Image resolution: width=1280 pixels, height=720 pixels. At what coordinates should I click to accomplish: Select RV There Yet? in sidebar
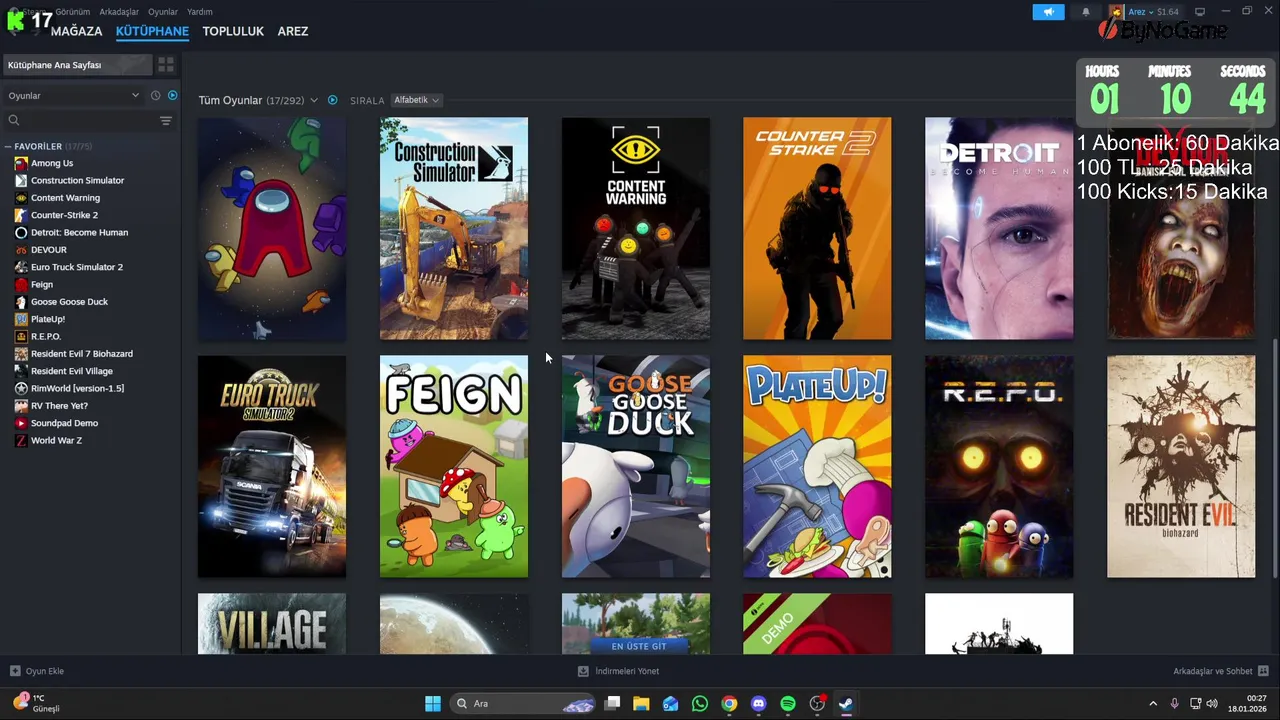59,406
